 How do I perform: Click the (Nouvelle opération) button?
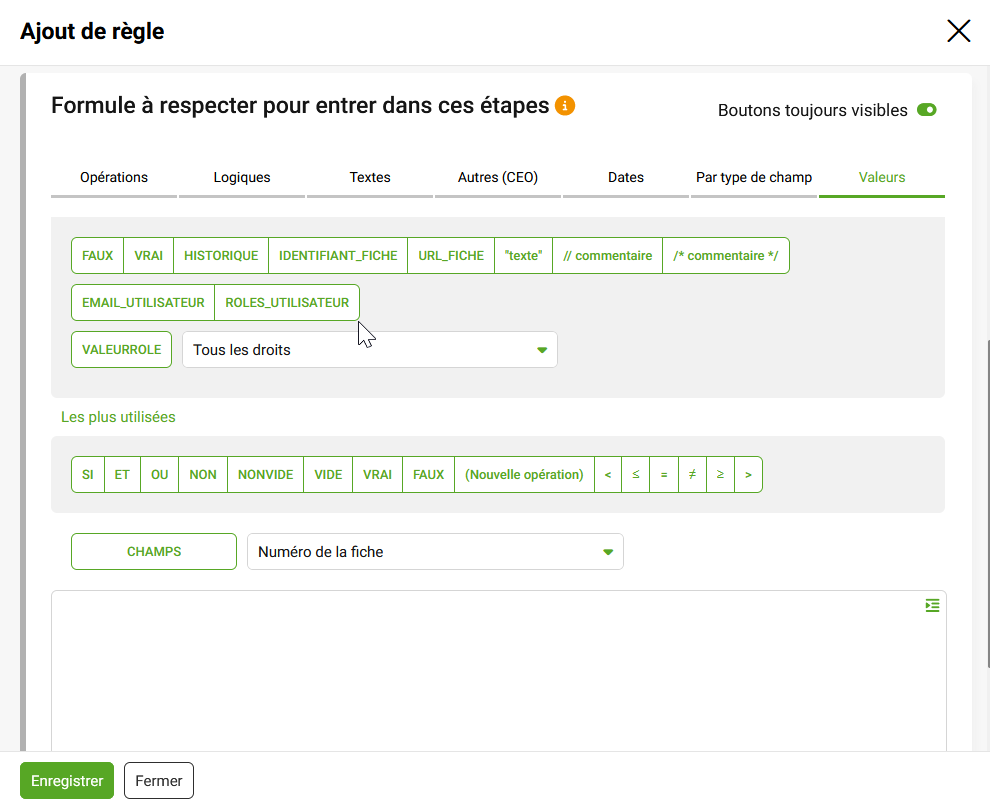[x=524, y=475]
